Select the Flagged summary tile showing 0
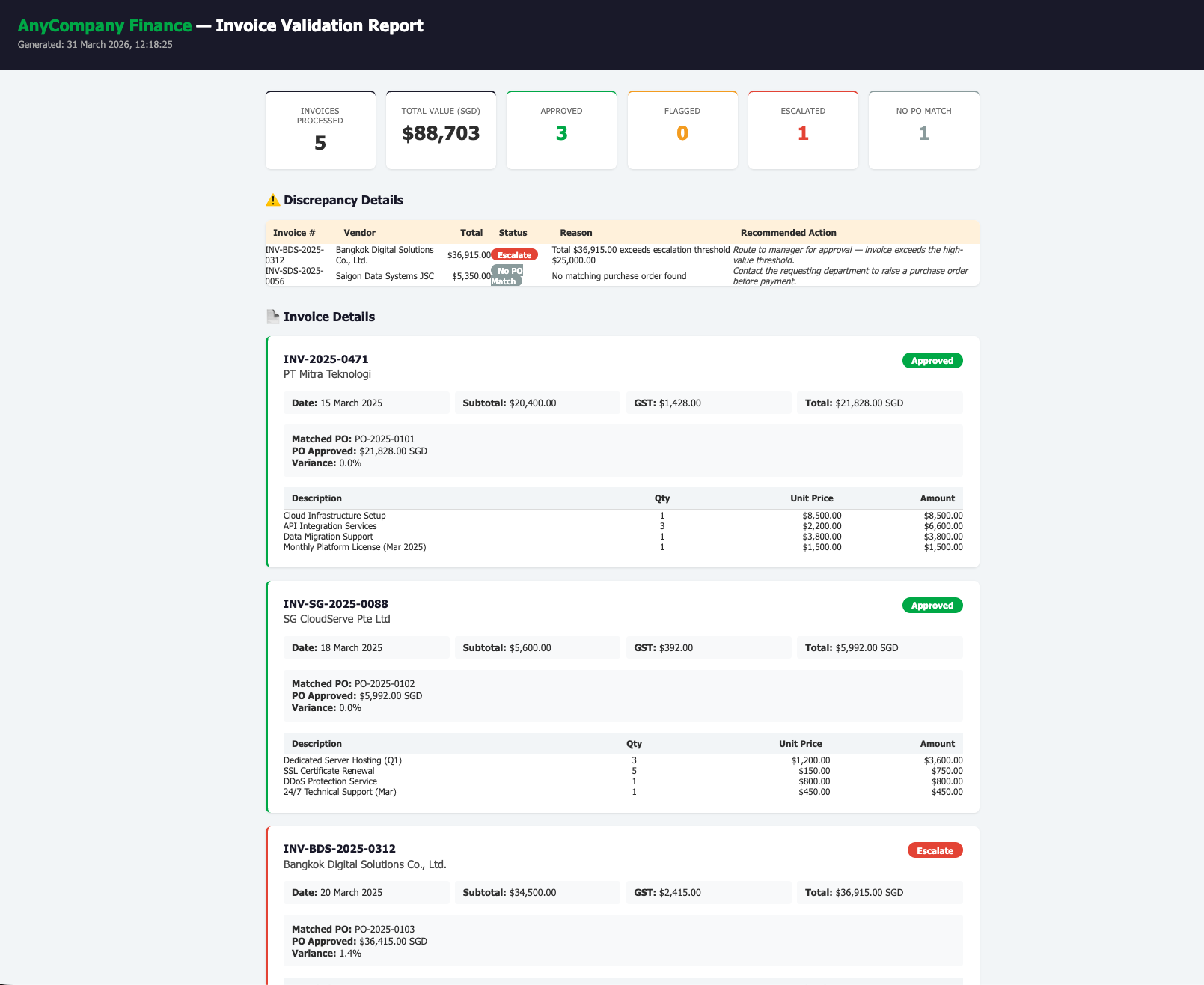1204x985 pixels. (x=682, y=129)
